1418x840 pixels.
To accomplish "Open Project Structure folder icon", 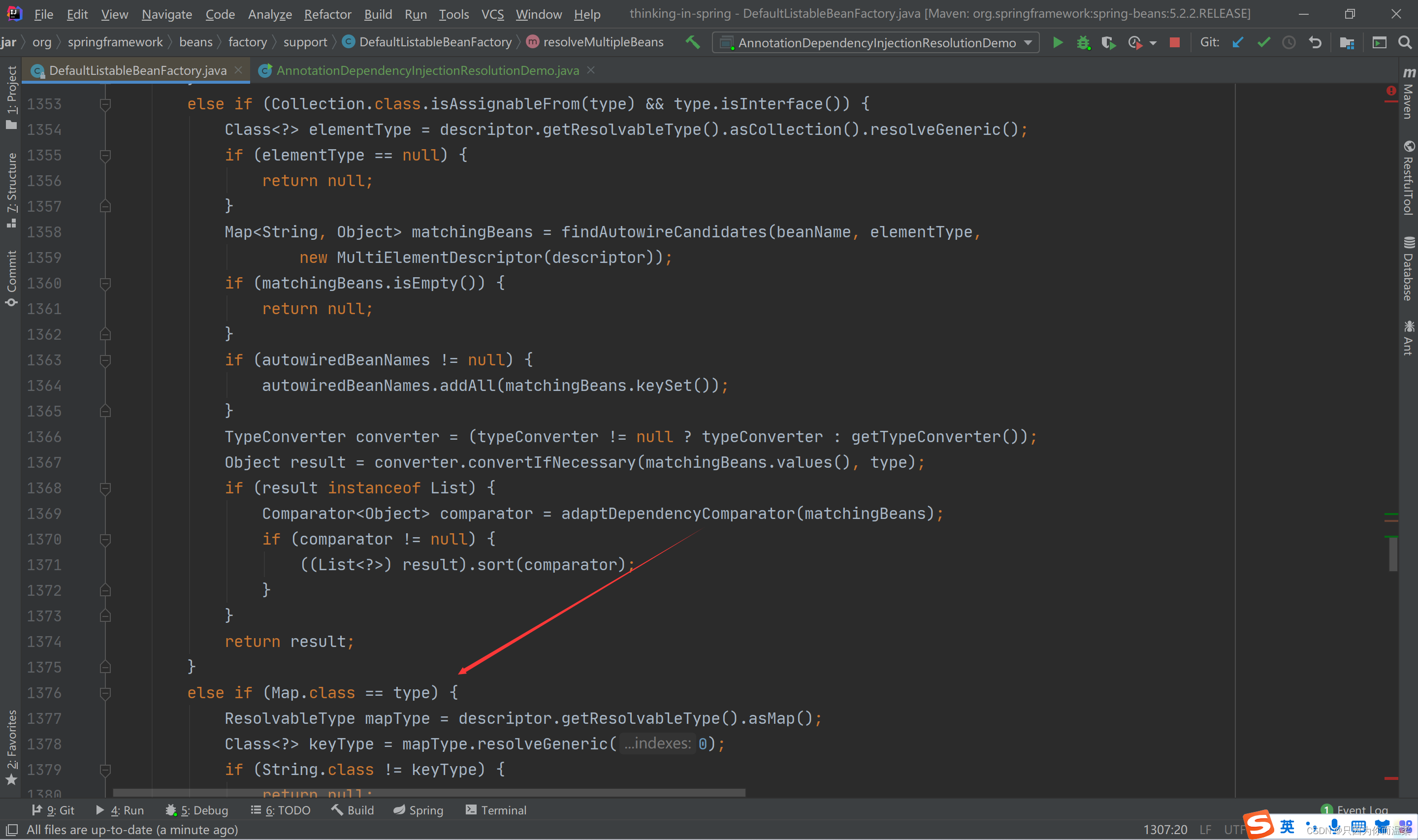I will tap(1347, 42).
